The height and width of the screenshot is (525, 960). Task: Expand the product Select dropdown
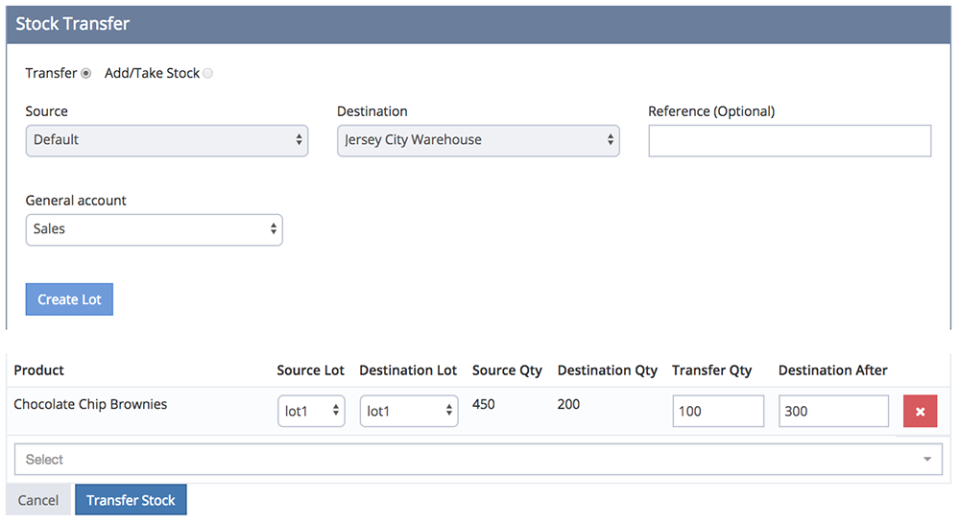click(478, 460)
